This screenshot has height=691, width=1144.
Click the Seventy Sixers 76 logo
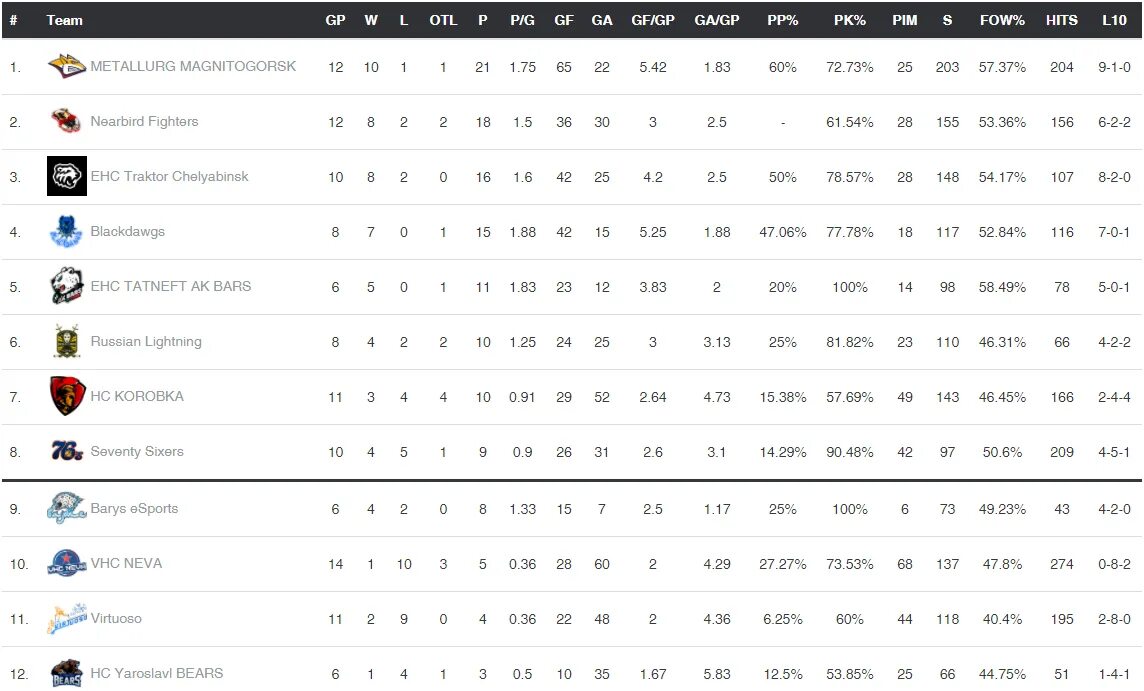tap(67, 451)
